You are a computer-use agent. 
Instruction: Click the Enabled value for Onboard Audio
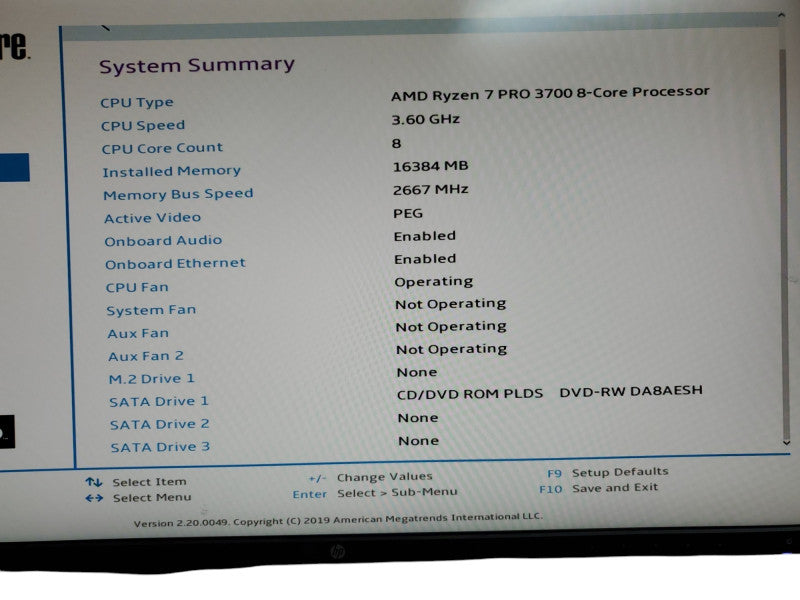(x=425, y=236)
